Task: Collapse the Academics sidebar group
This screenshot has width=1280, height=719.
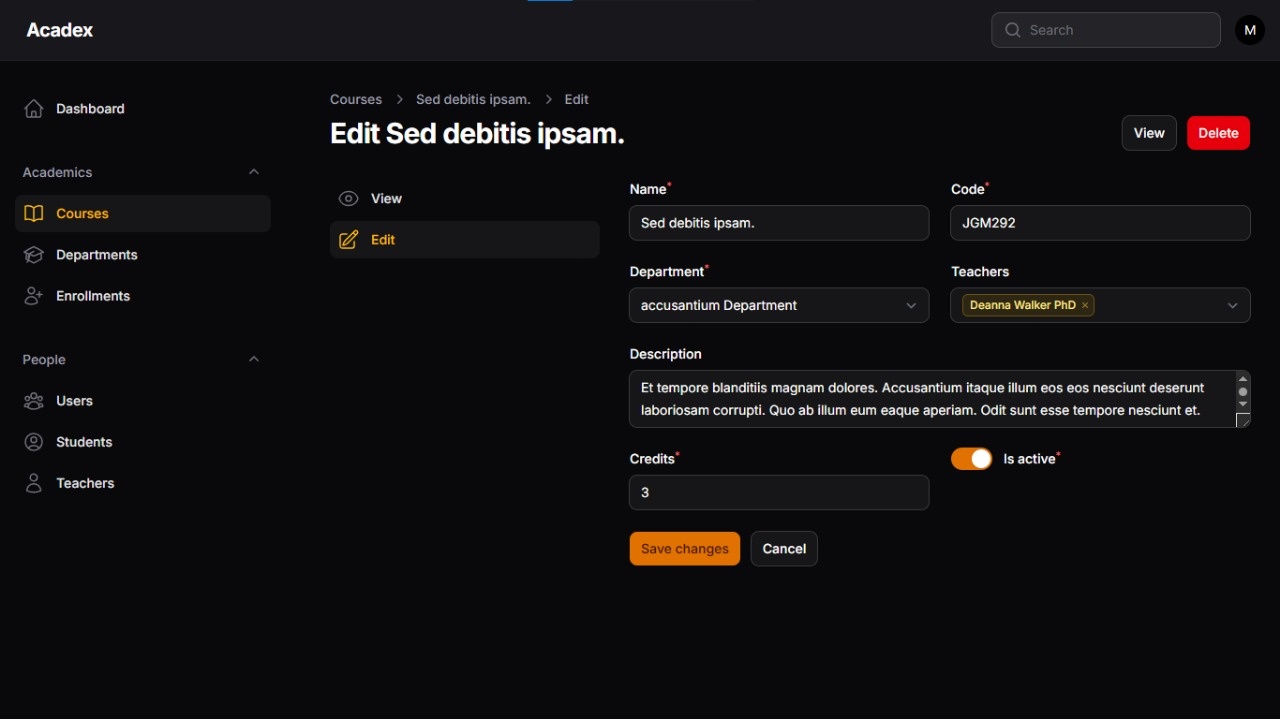Action: 253,172
